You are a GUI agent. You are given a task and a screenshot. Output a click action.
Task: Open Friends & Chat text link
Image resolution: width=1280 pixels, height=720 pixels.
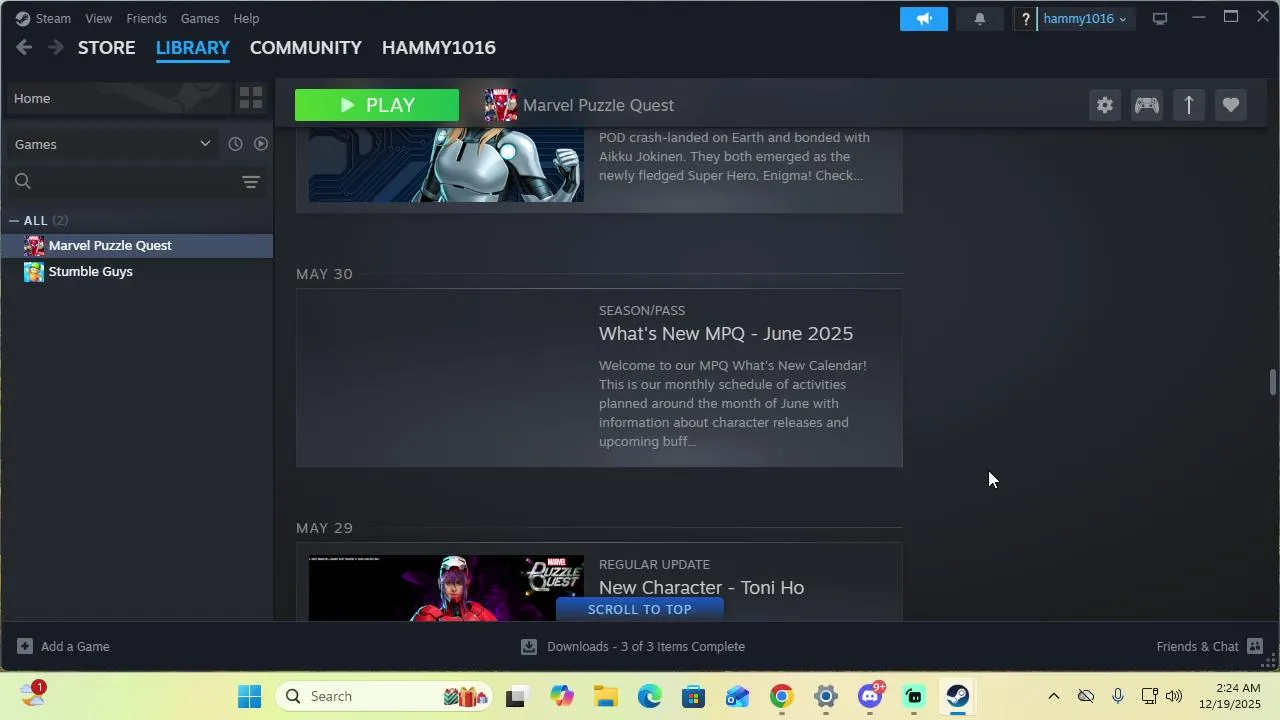(1198, 646)
